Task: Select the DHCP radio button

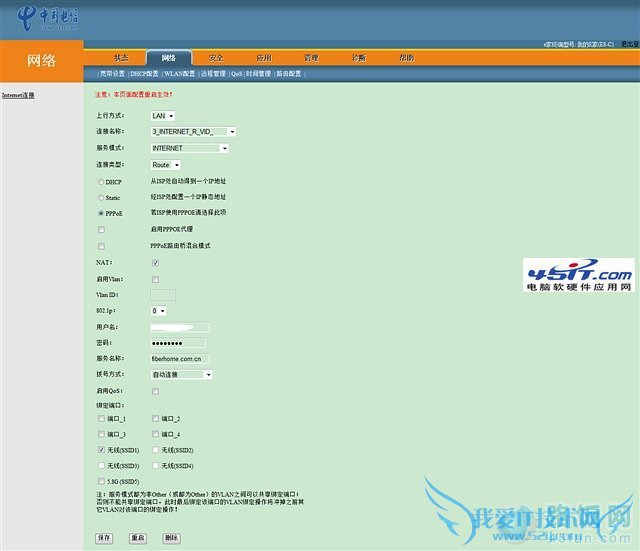Action: tap(101, 182)
